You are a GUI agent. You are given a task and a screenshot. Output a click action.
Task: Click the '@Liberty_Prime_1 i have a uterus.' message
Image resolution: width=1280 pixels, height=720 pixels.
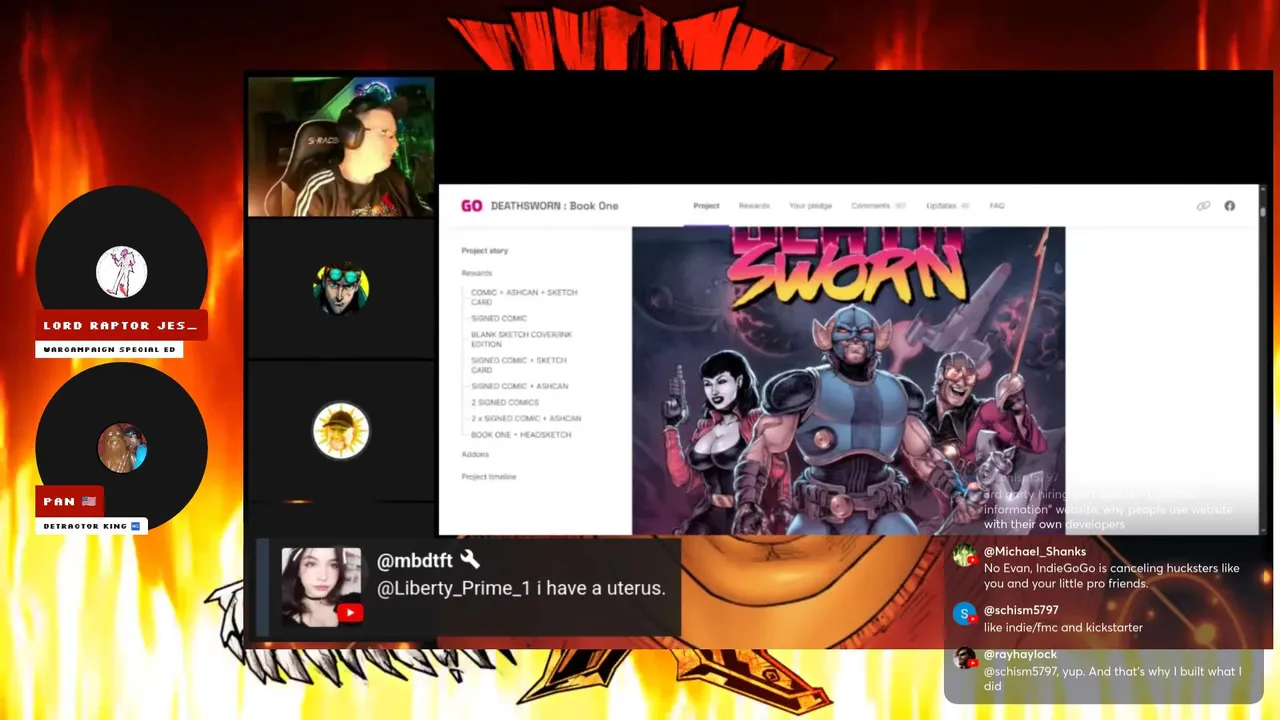[520, 589]
